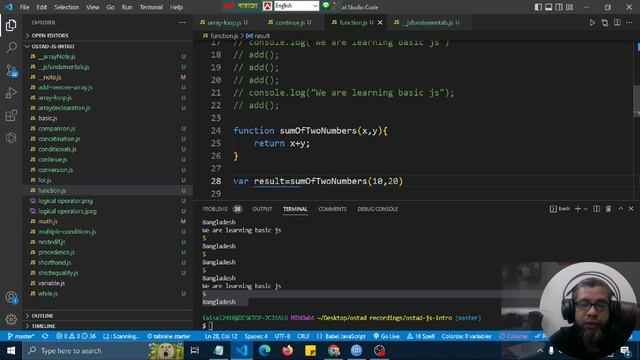
Task: Switch to the Output panel tab
Action: point(262,209)
